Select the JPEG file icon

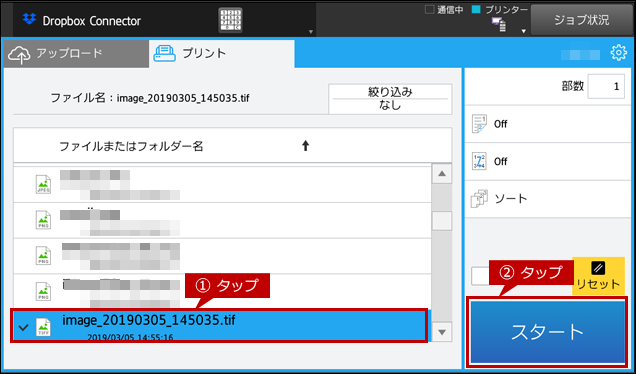click(x=43, y=185)
